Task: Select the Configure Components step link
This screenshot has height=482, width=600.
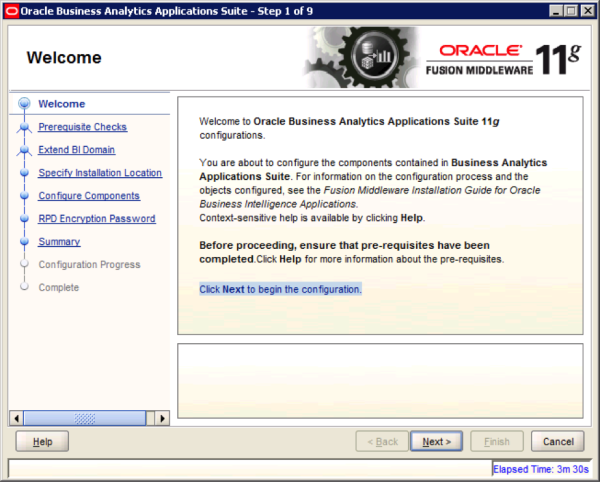Action: pos(88,196)
